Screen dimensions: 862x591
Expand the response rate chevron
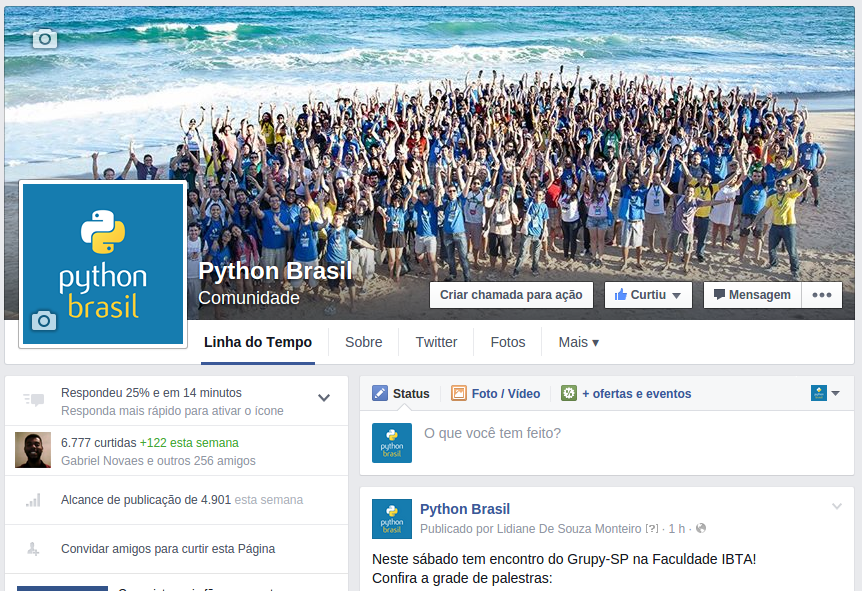[324, 397]
